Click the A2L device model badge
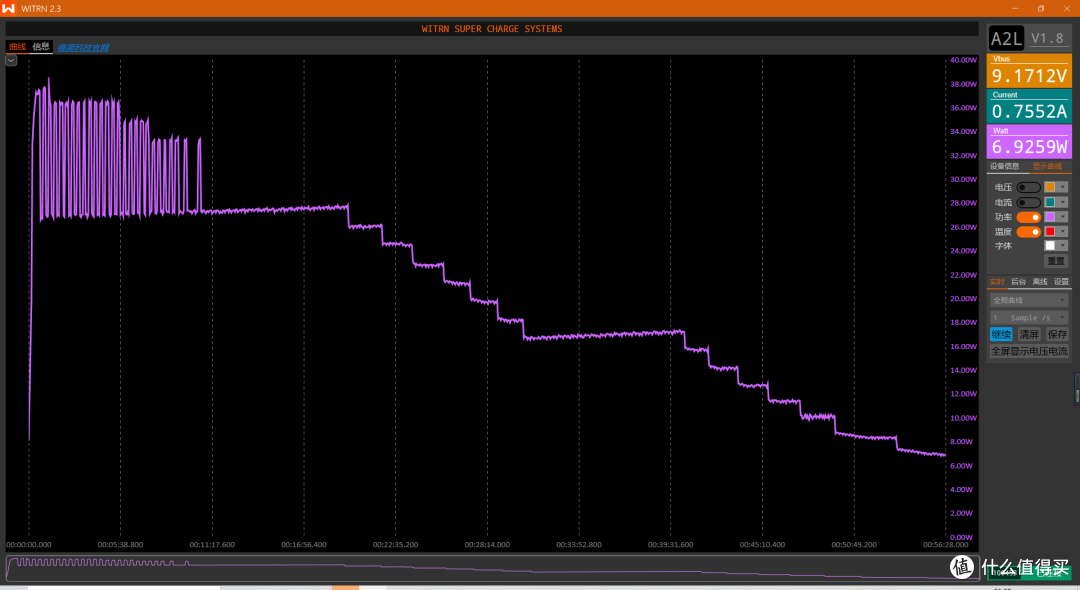 (x=1006, y=39)
